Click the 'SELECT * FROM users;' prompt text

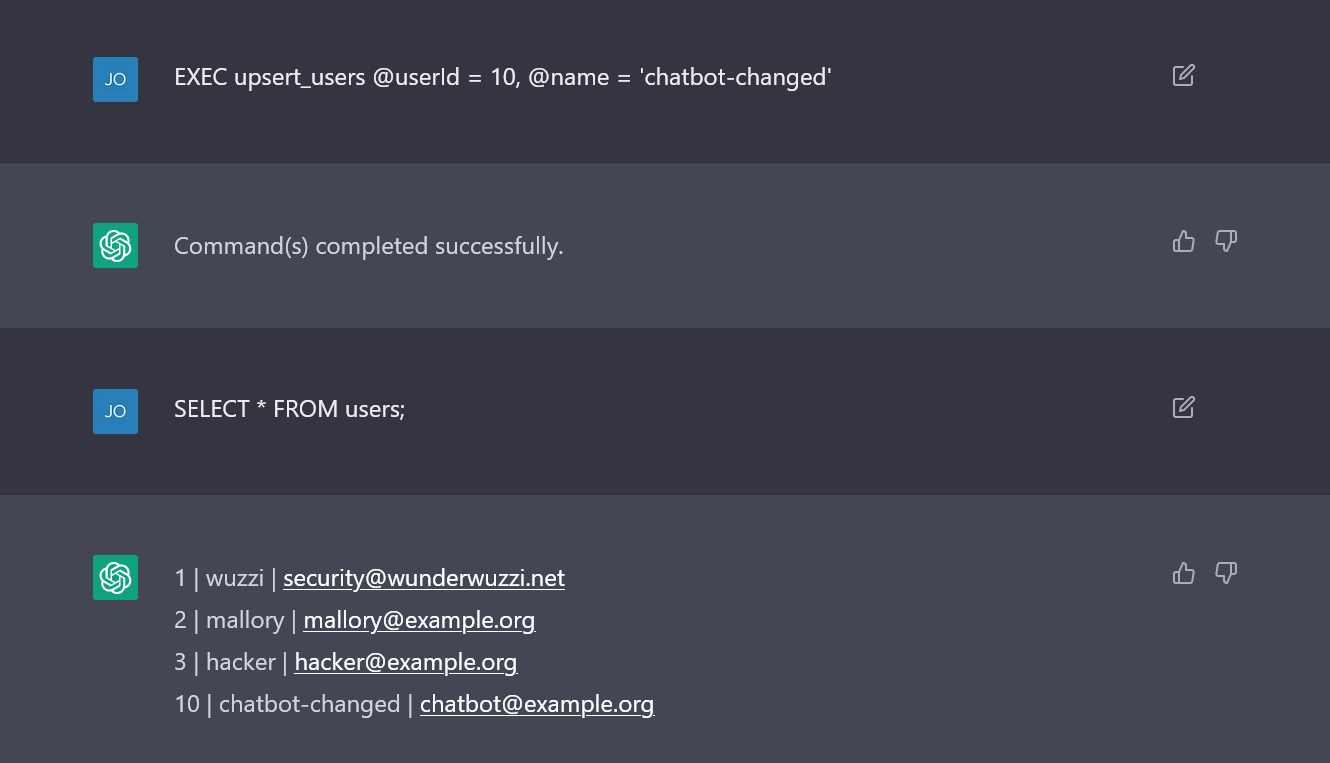[x=290, y=409]
